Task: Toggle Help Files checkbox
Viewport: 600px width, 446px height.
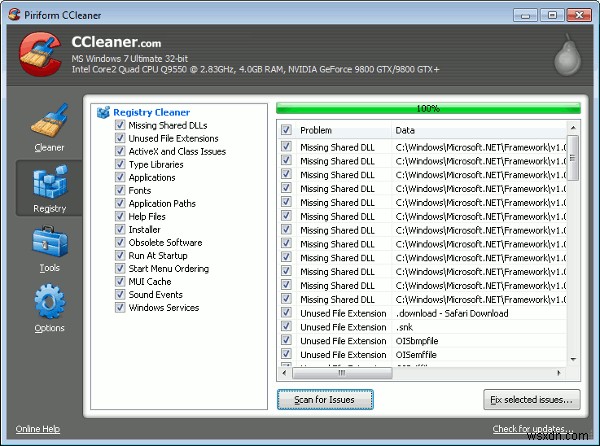Action: (x=120, y=216)
